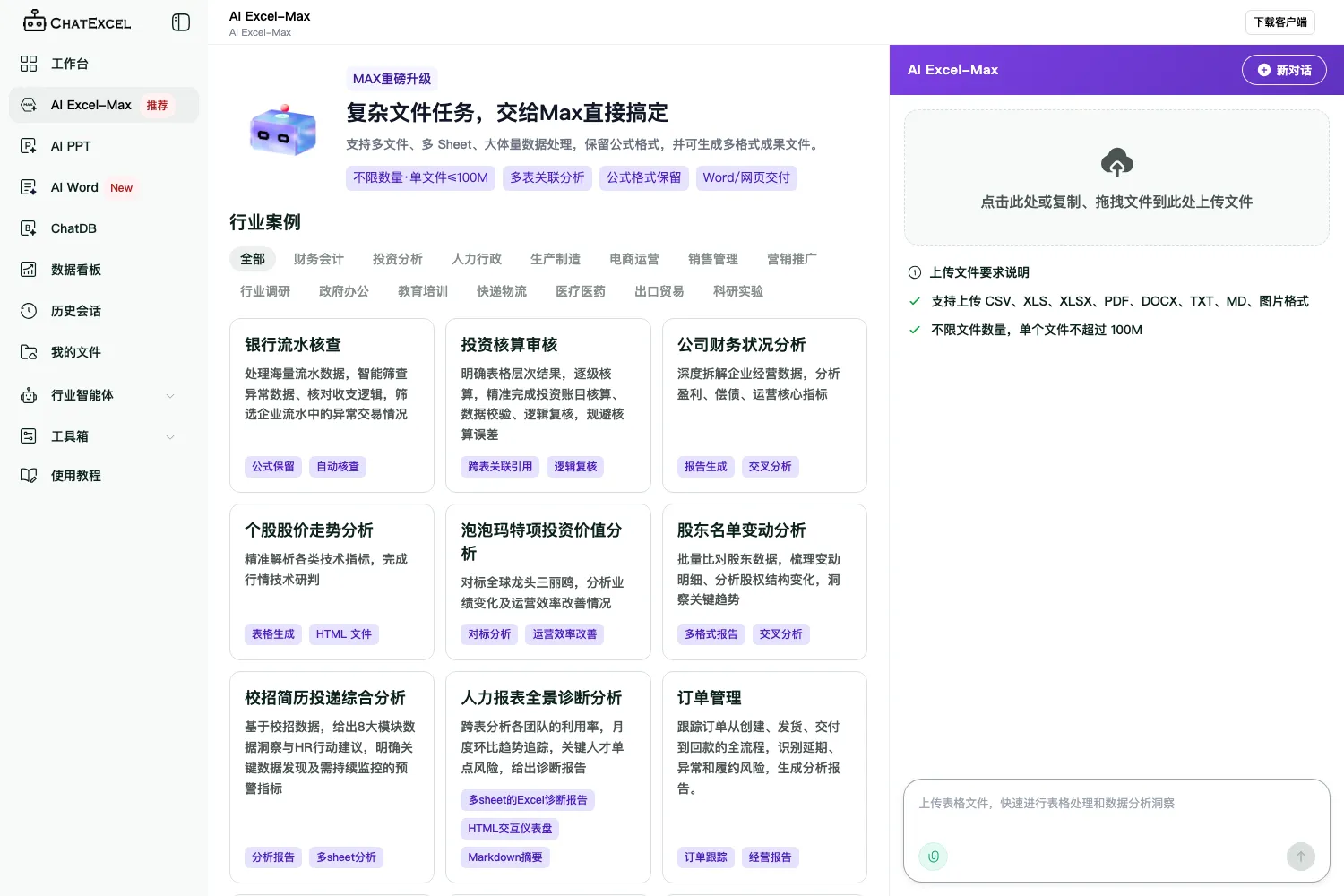Open the 投资核算审核 case card
This screenshot has width=1344, height=896.
[x=548, y=405]
